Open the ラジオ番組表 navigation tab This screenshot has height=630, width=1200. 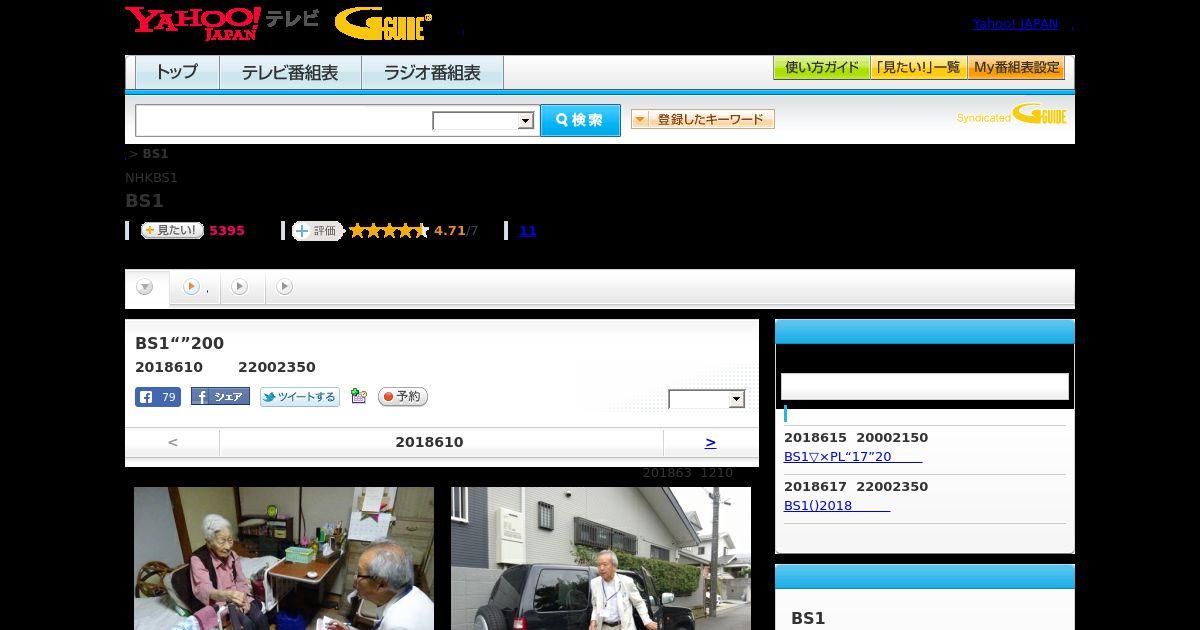[432, 72]
